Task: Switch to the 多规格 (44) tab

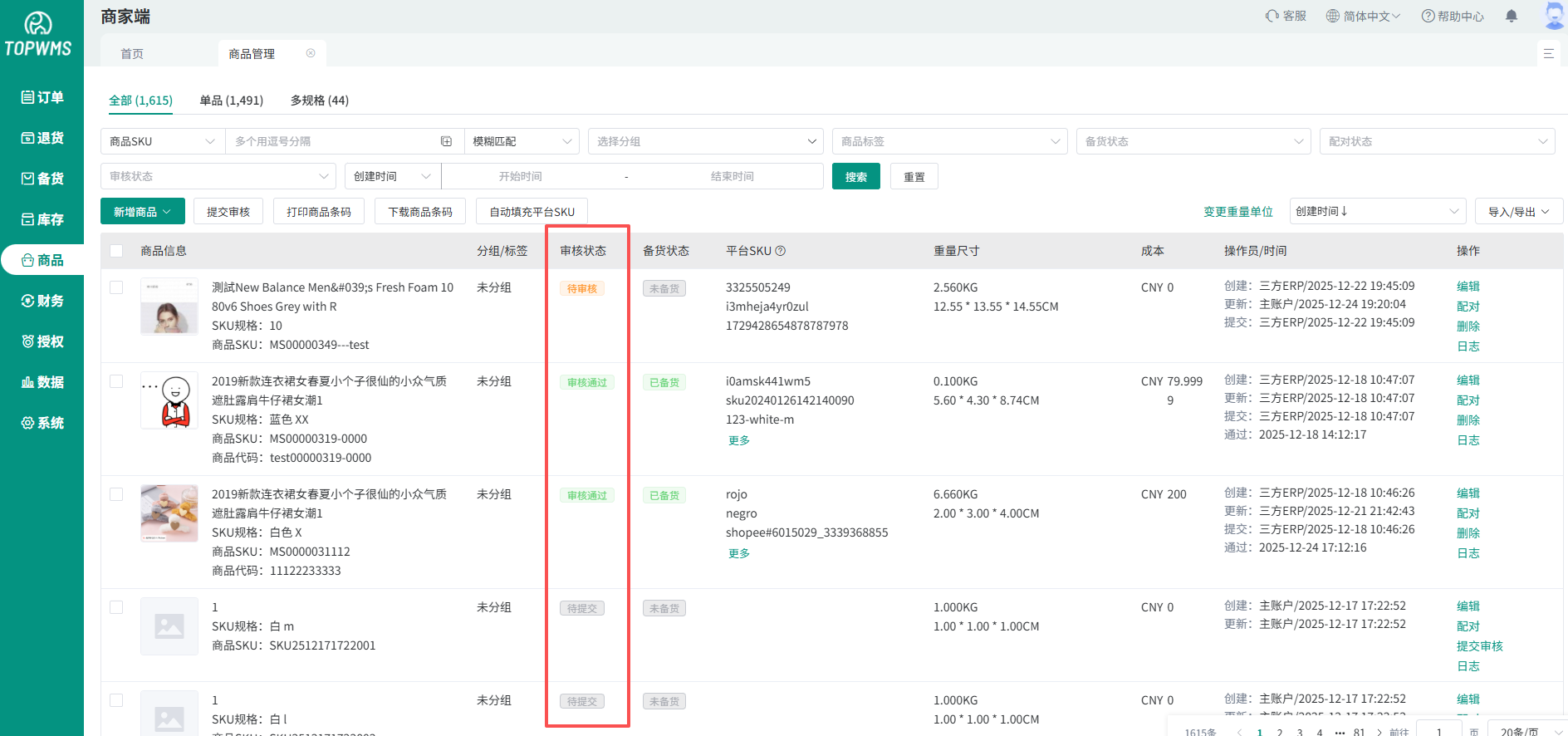Action: point(319,101)
